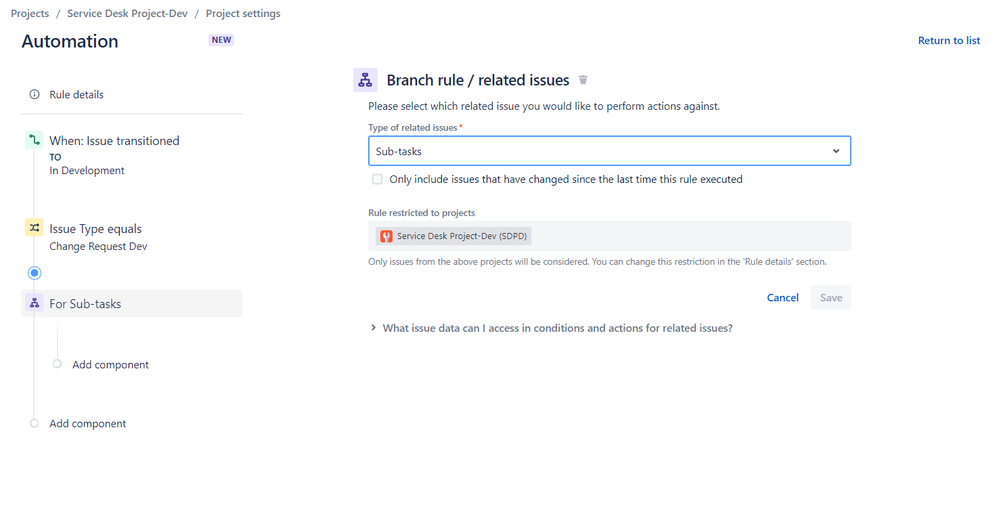Select For Sub-tasks branch component
The height and width of the screenshot is (514, 999).
point(132,303)
